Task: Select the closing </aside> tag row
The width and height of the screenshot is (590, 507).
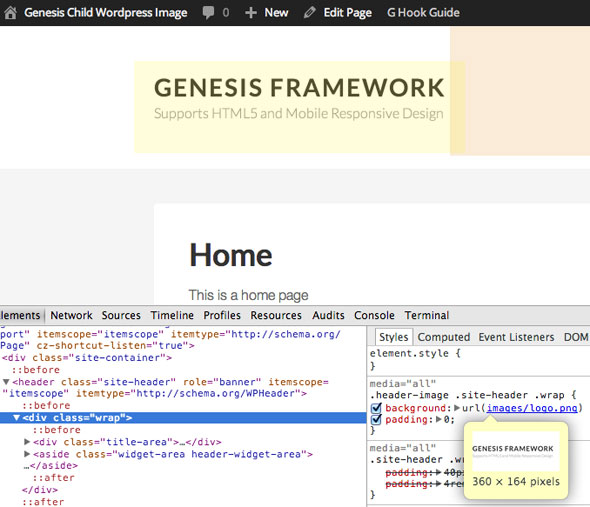Action: (50, 466)
